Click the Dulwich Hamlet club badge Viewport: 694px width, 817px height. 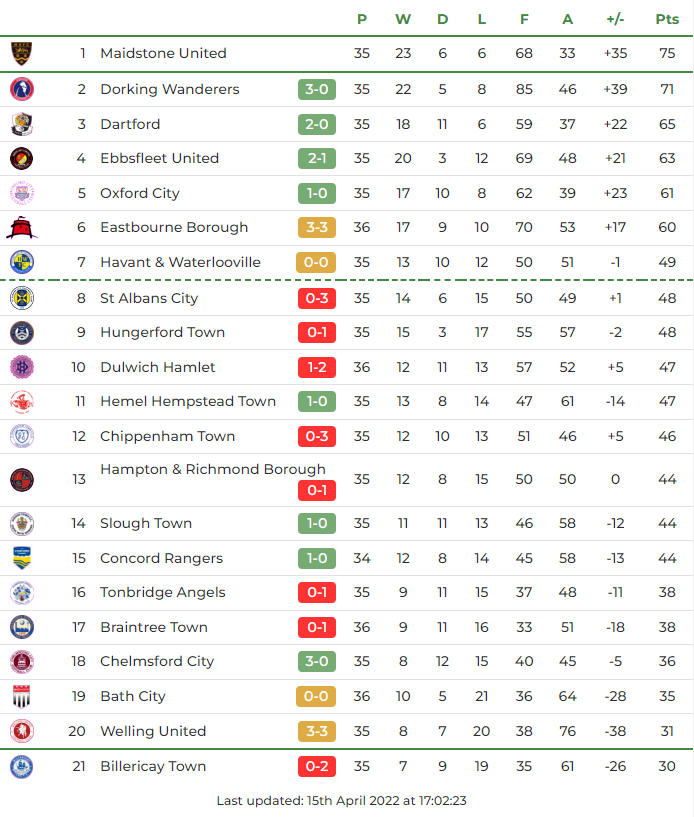coord(21,367)
